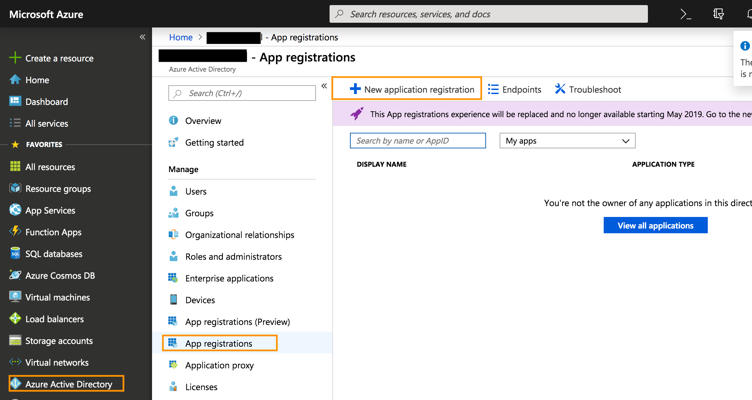This screenshot has height=400, width=752.
Task: Open the Endpoints toolbar option
Action: [515, 89]
